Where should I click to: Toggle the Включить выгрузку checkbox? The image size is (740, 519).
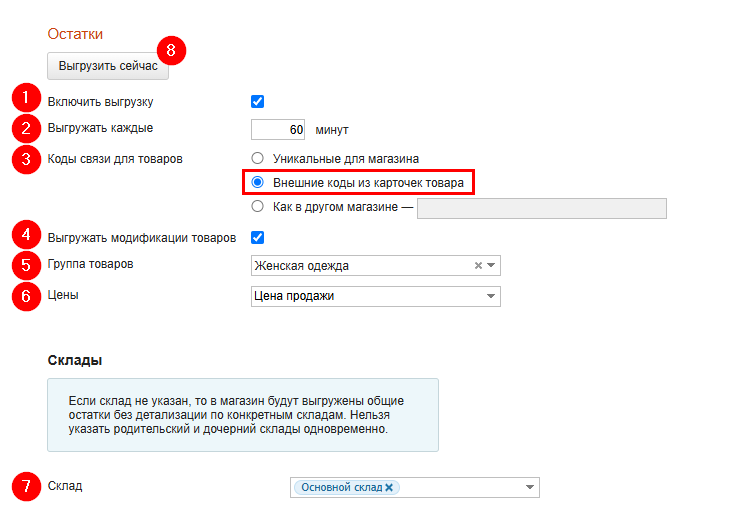(x=257, y=101)
